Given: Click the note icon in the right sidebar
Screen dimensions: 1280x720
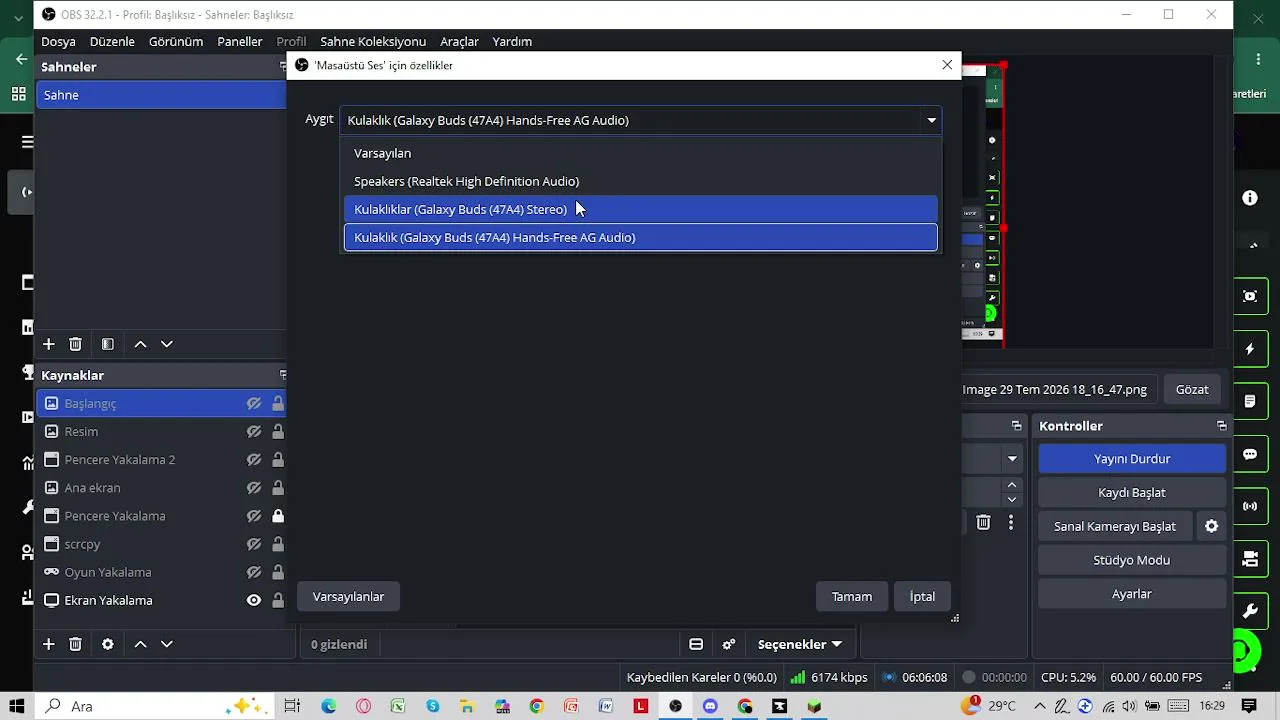Looking at the screenshot, I should tap(1250, 401).
